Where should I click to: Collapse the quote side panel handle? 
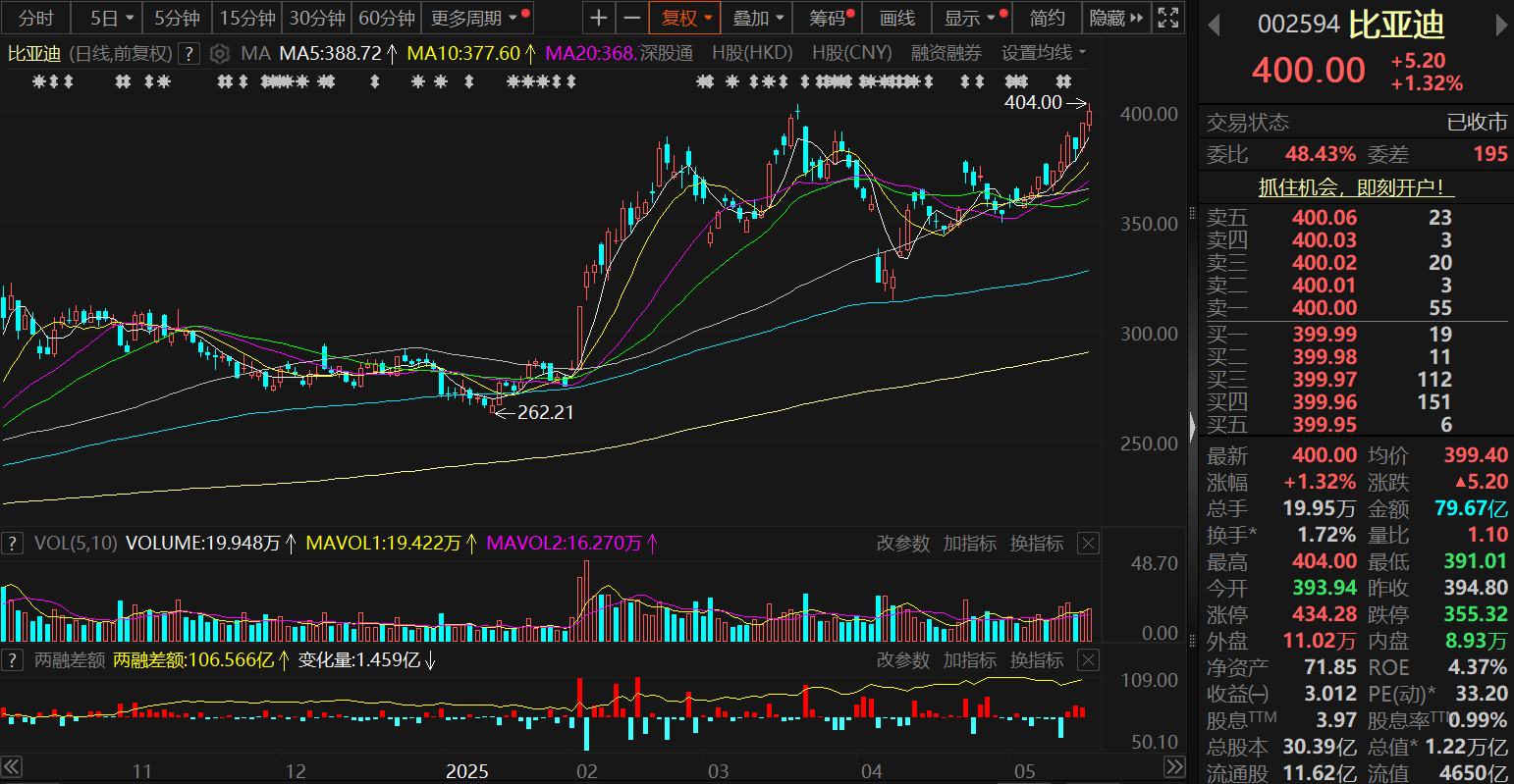coord(1192,426)
